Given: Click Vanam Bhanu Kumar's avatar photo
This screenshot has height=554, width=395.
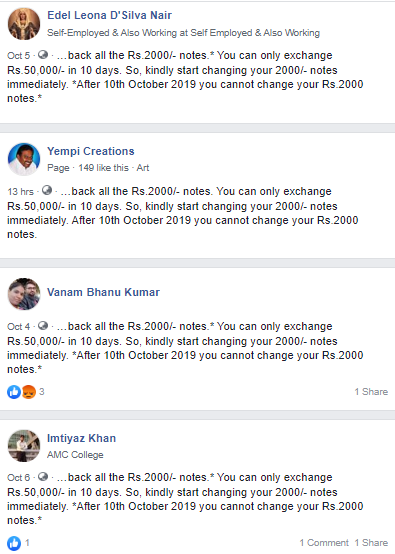Looking at the screenshot, I should point(24,294).
